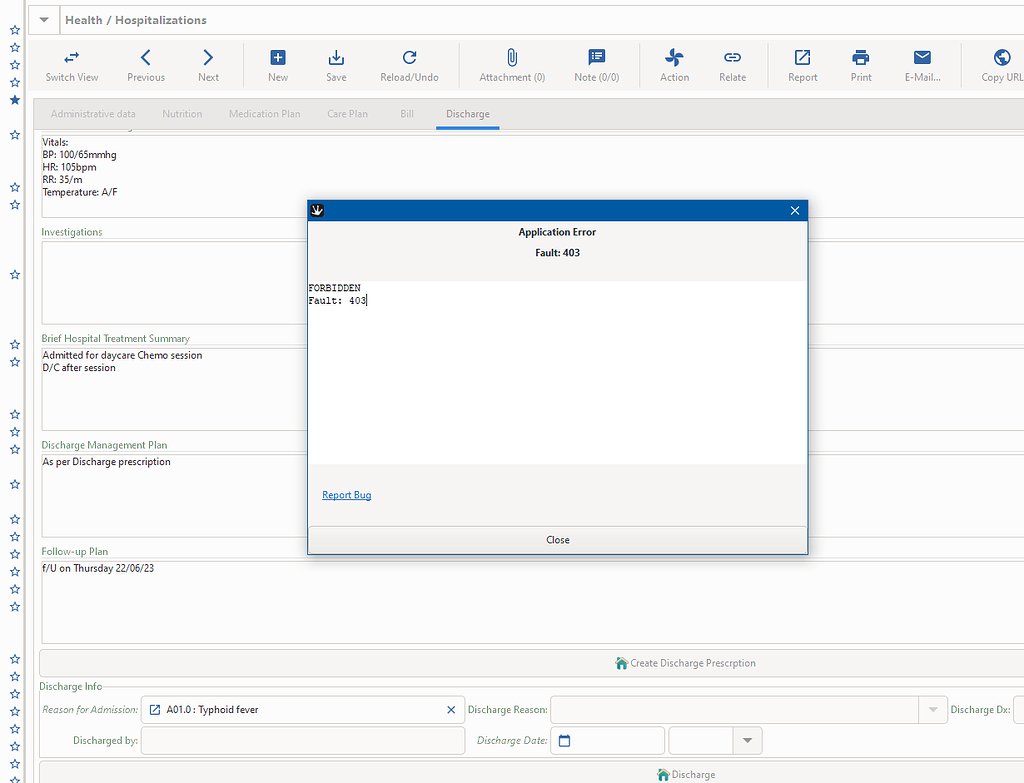The width and height of the screenshot is (1024, 783).
Task: Switch to the Medication Plan tab
Action: click(264, 114)
